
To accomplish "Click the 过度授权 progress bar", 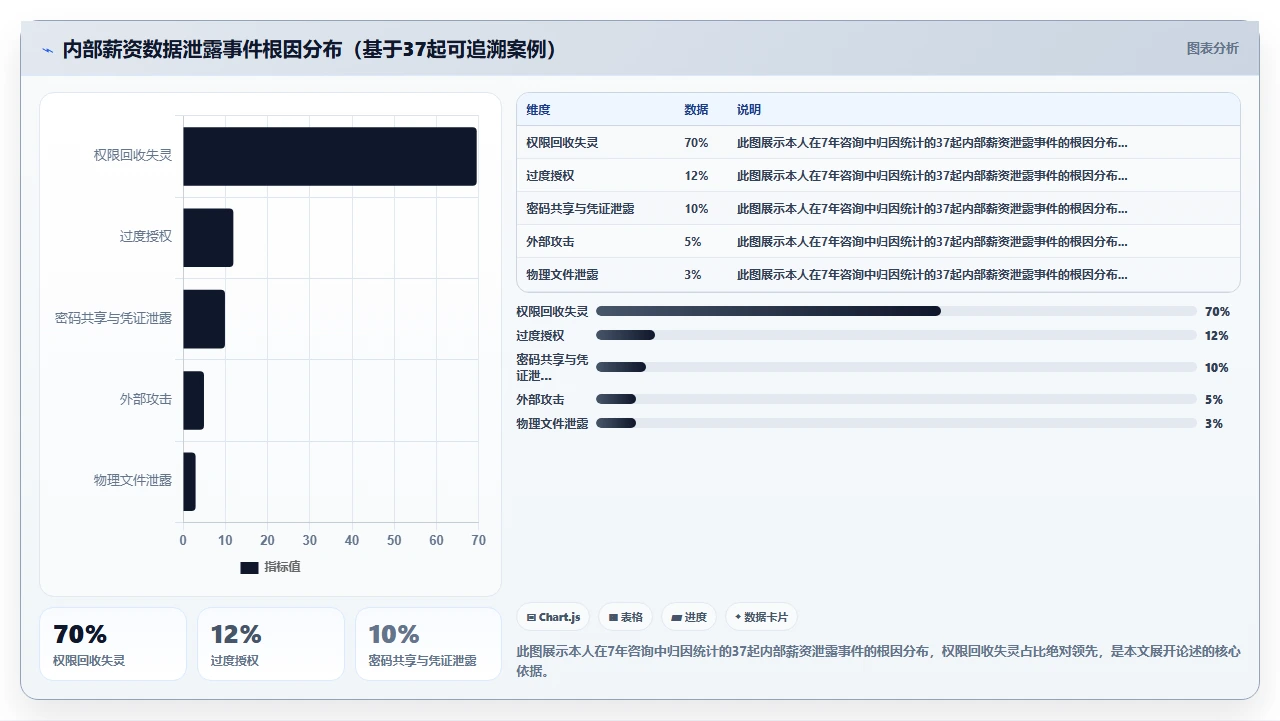I will pyautogui.click(x=896, y=335).
